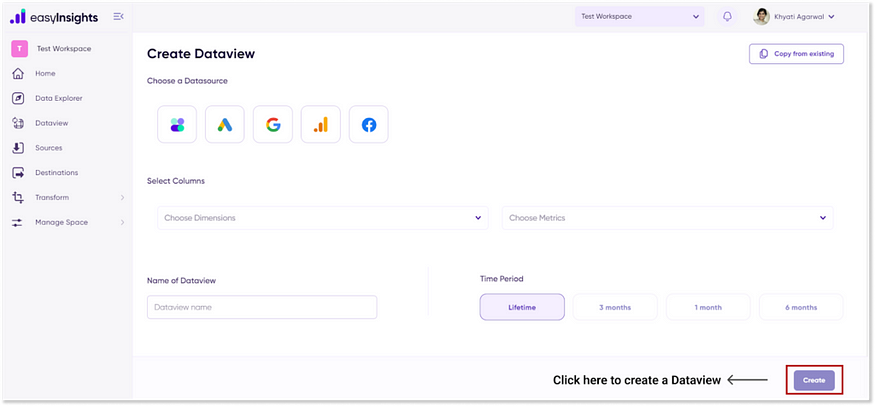This screenshot has height=406, width=875.
Task: Select 3 months time period
Action: coord(615,307)
